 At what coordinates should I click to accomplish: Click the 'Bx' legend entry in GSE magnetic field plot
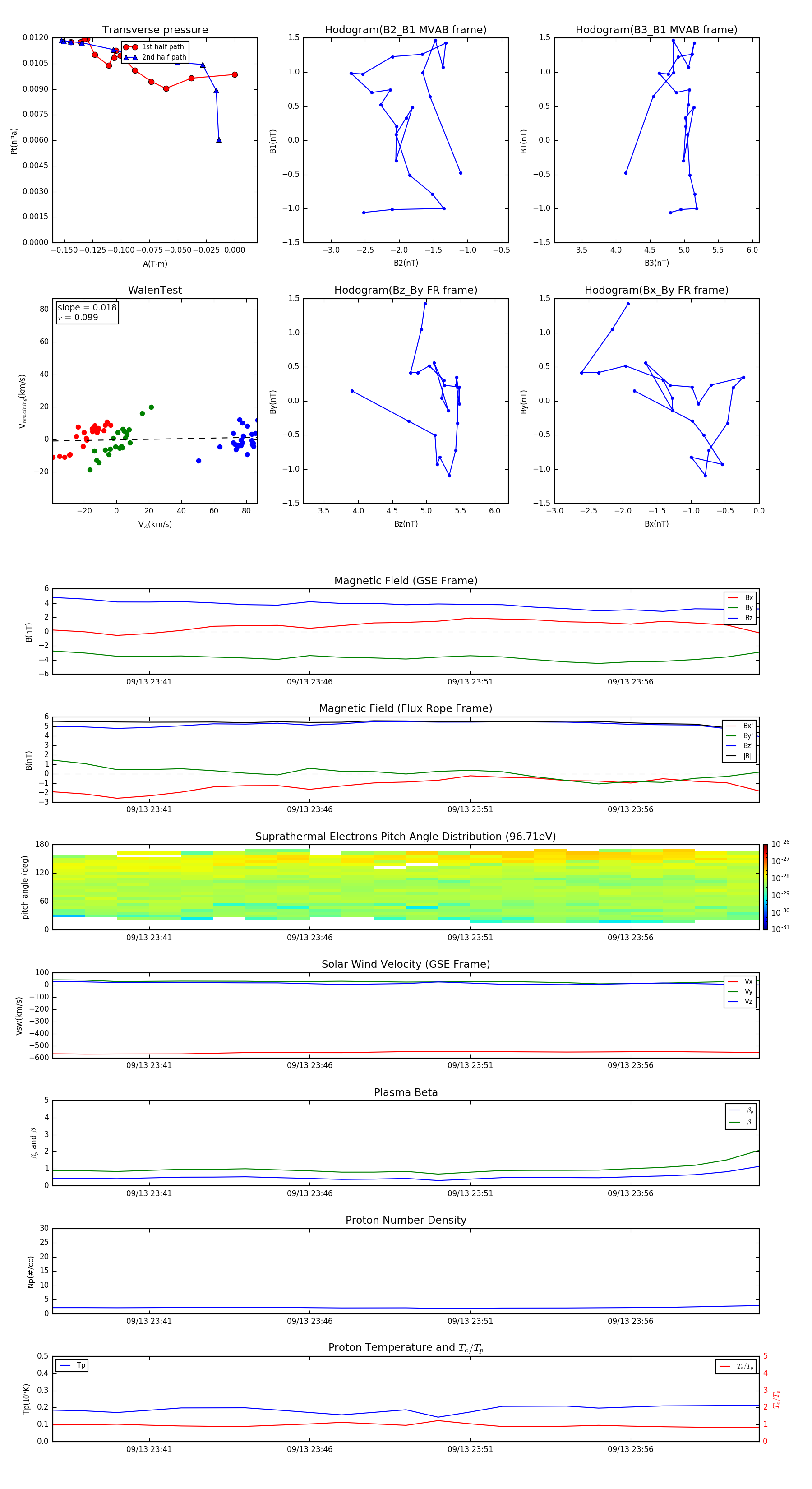click(740, 598)
